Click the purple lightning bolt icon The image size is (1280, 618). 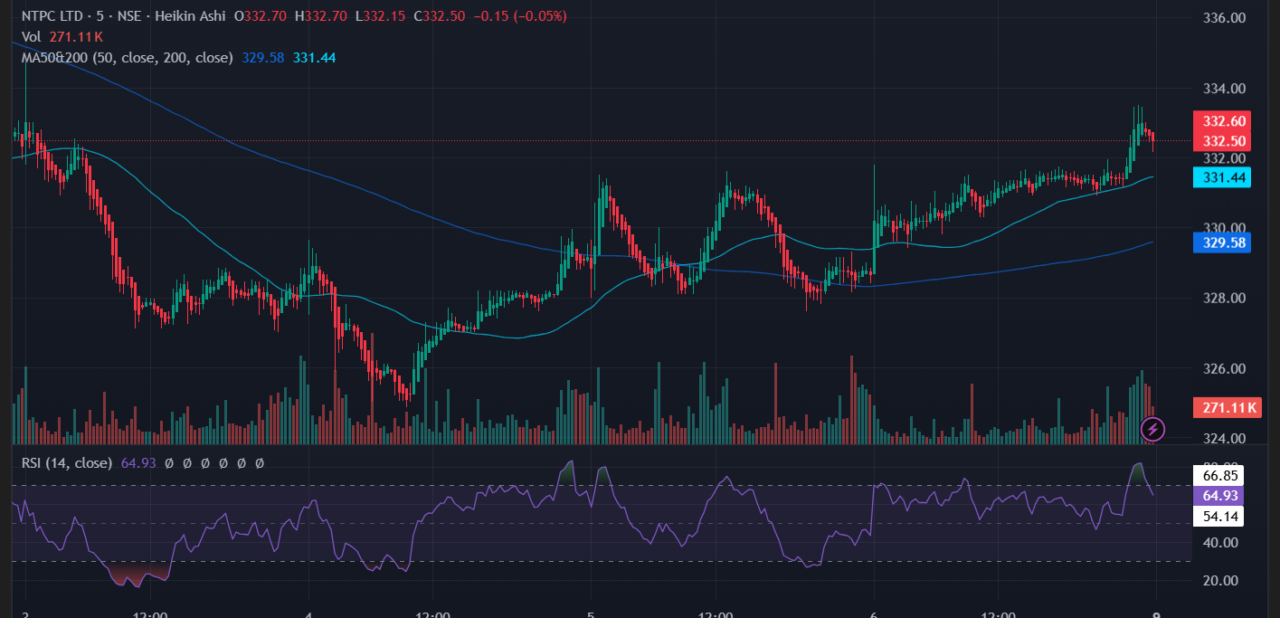coord(1152,429)
